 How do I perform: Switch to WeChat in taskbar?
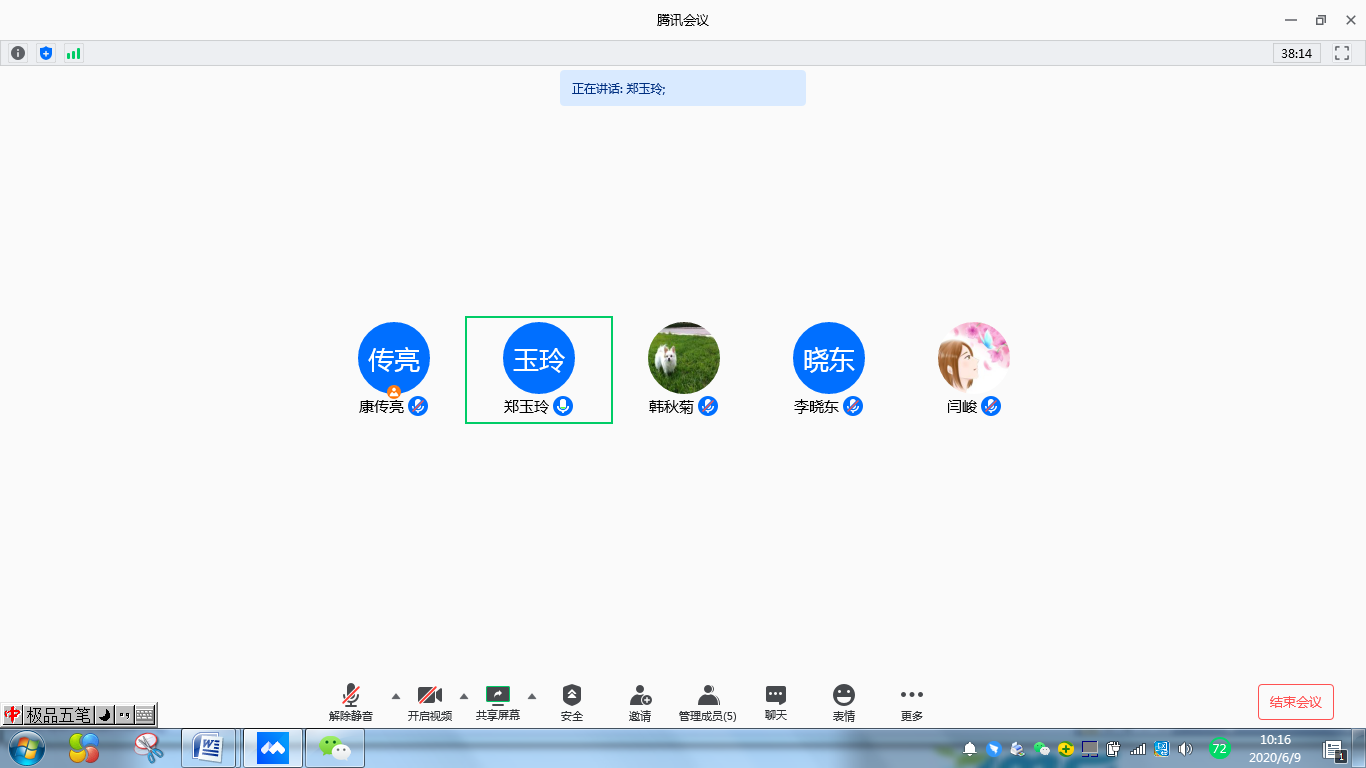coord(335,747)
